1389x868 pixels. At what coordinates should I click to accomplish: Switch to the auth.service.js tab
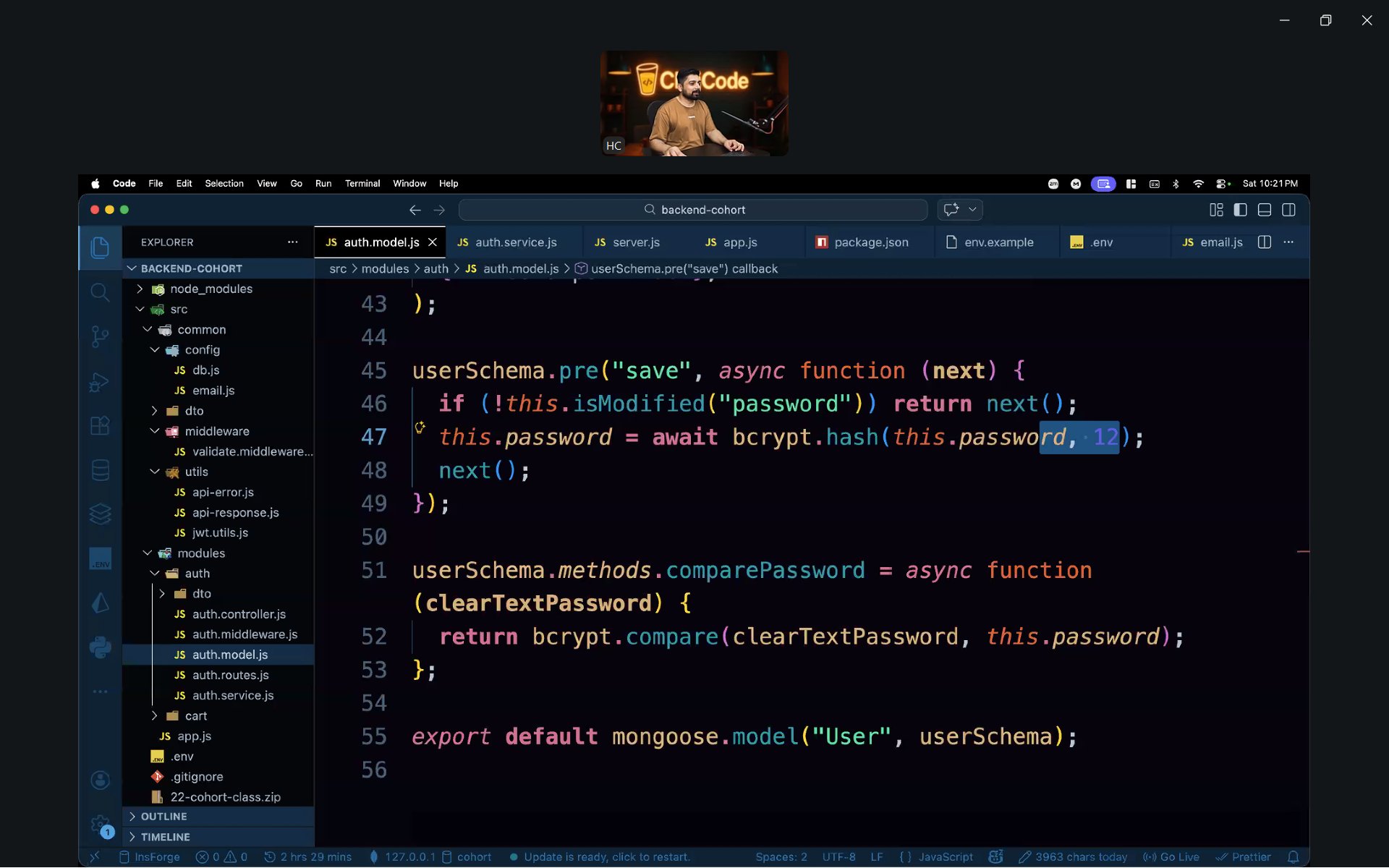(515, 242)
